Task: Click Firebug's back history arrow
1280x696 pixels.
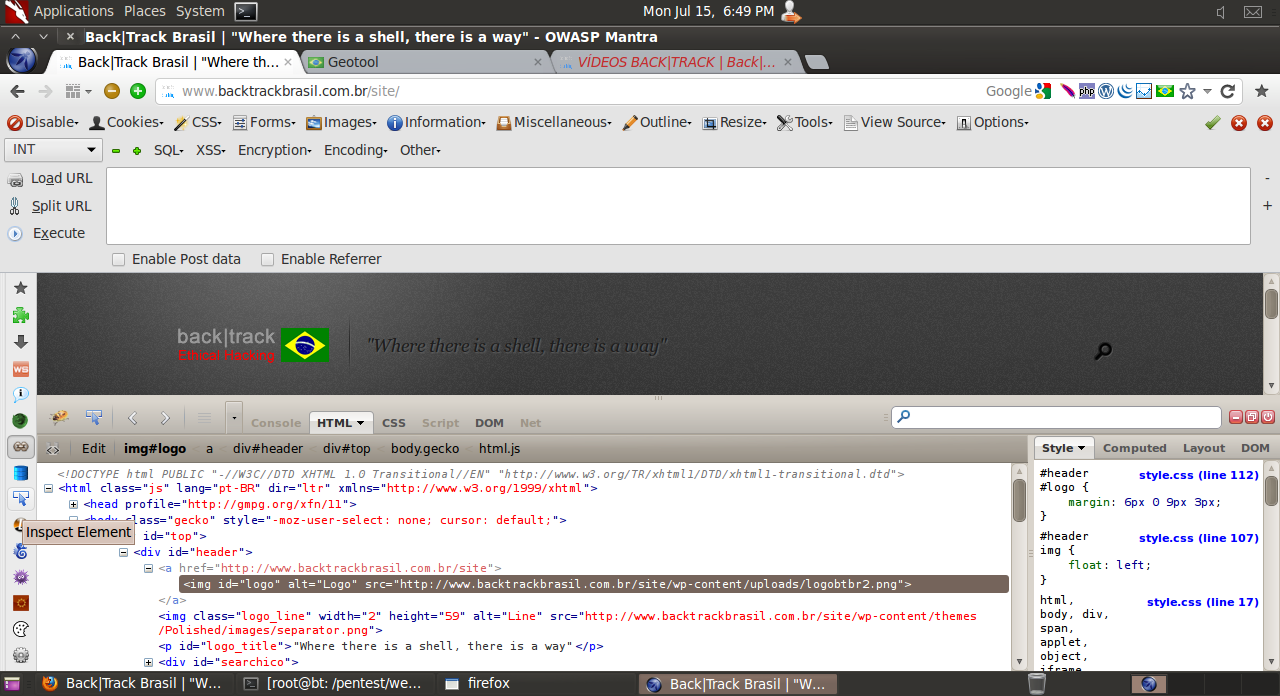Action: pos(132,418)
